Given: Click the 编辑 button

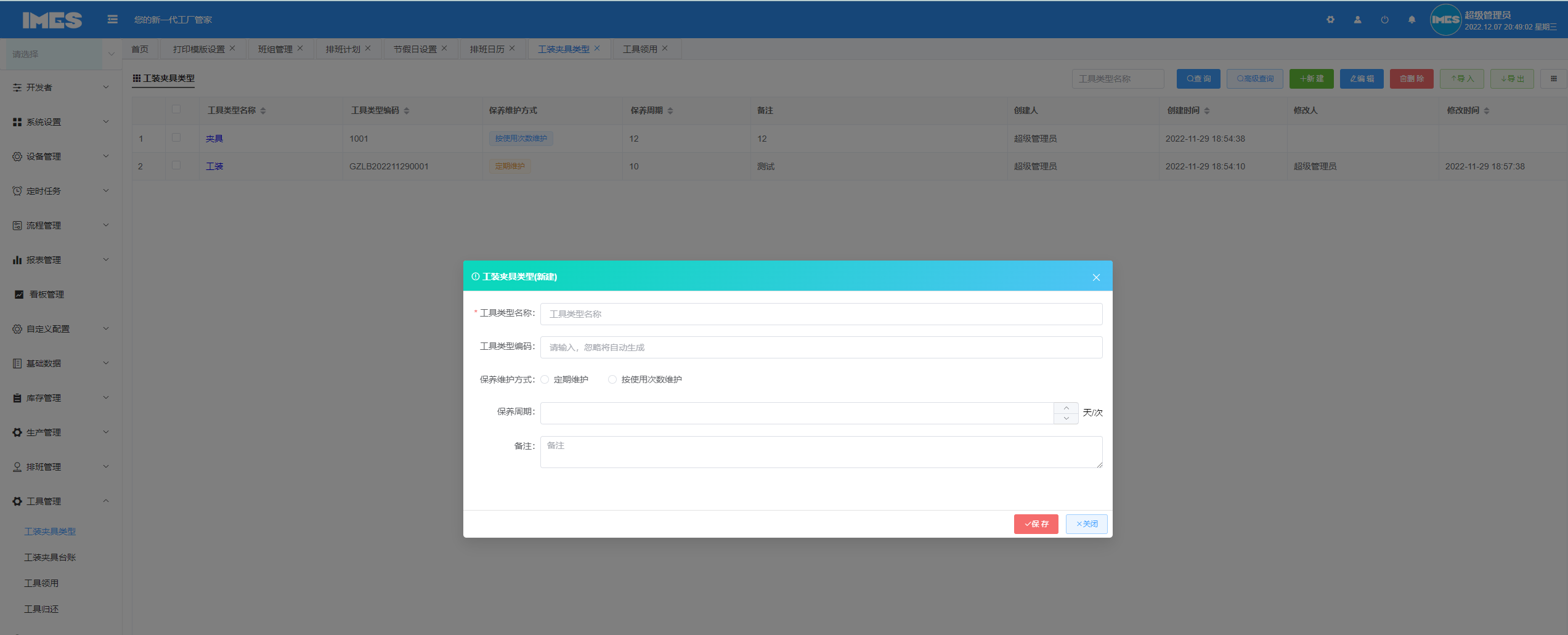Looking at the screenshot, I should (1362, 79).
